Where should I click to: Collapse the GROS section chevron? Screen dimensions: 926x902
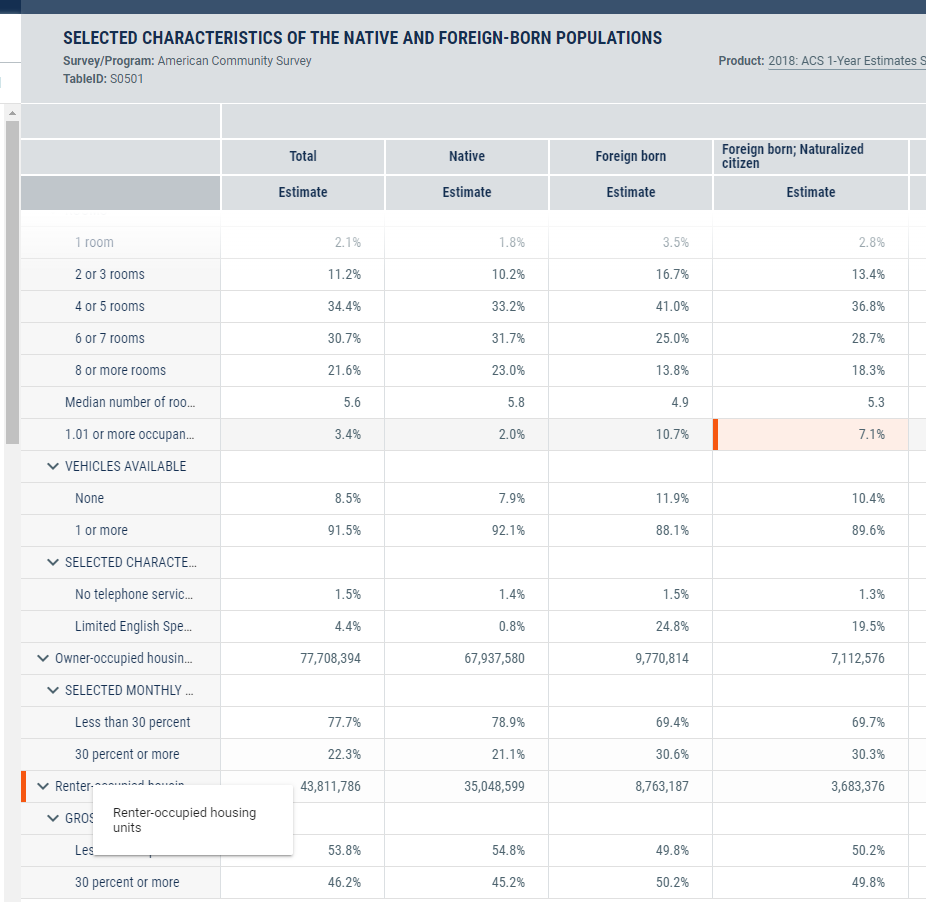click(x=53, y=818)
